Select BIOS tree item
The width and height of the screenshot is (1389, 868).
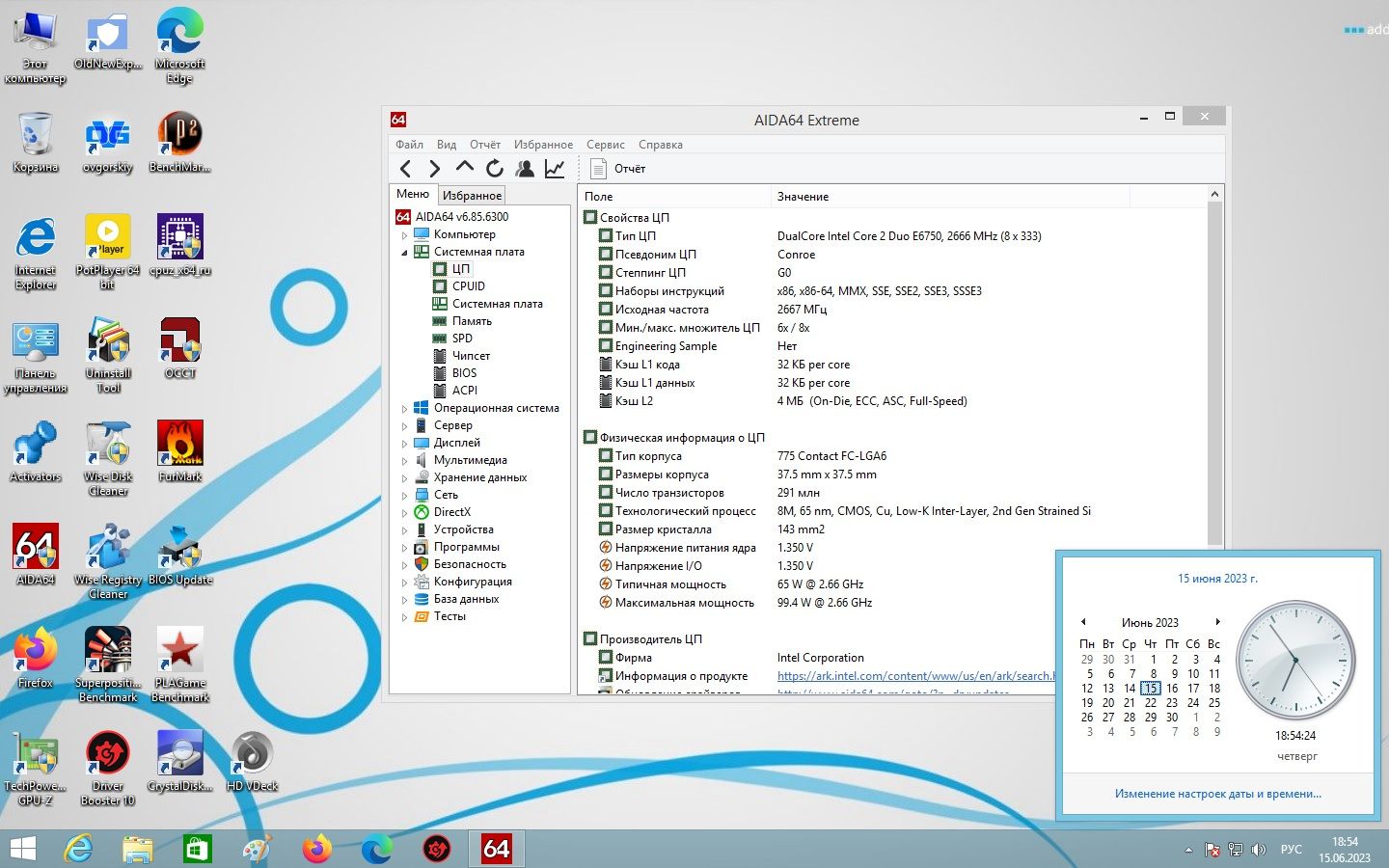[x=464, y=373]
